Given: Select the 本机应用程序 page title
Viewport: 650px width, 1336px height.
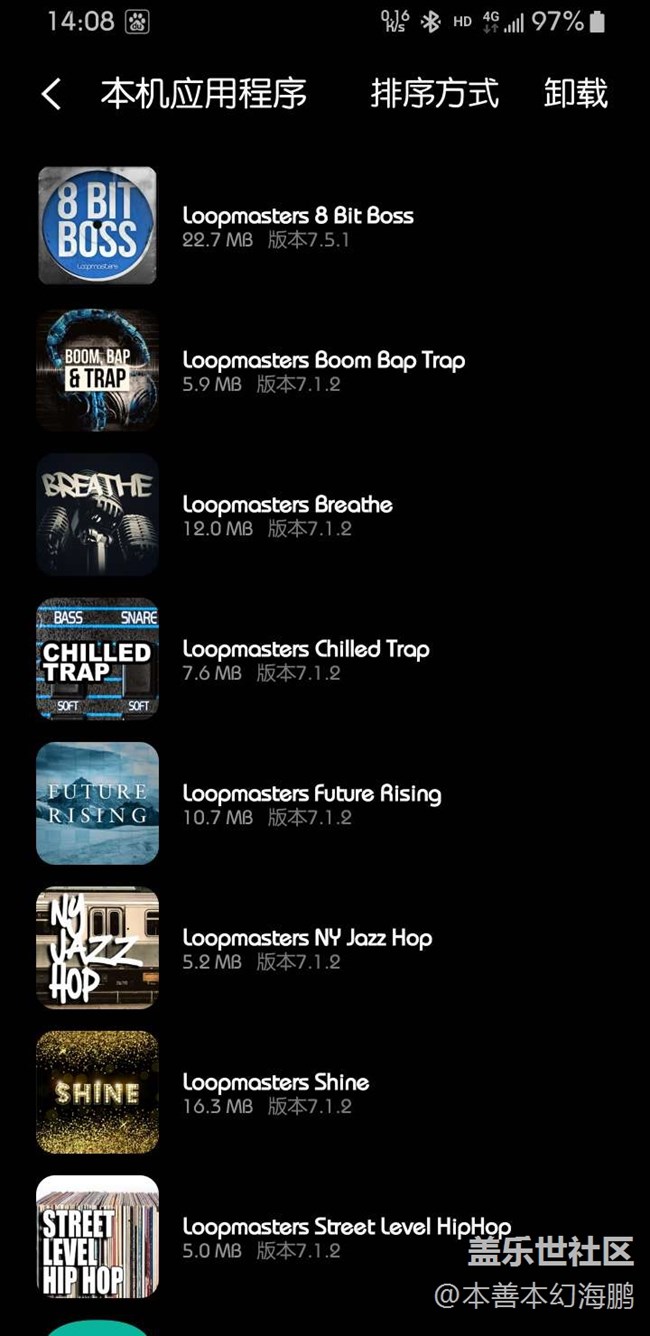Looking at the screenshot, I should (204, 93).
